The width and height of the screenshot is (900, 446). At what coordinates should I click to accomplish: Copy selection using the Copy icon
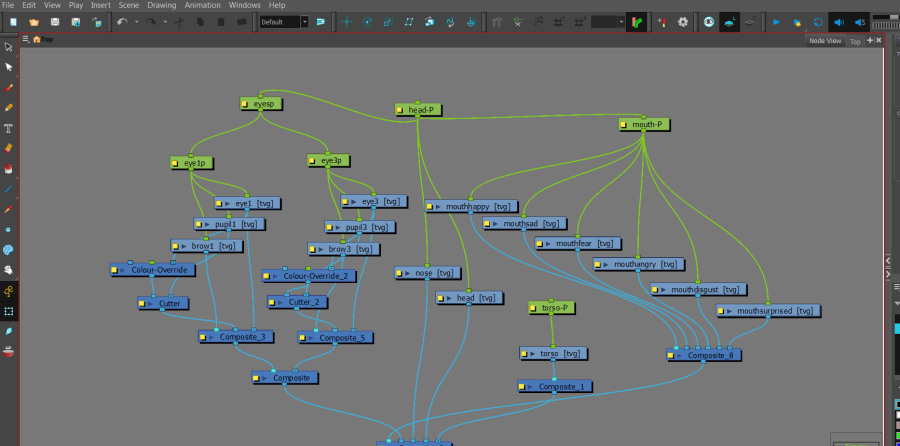200,22
